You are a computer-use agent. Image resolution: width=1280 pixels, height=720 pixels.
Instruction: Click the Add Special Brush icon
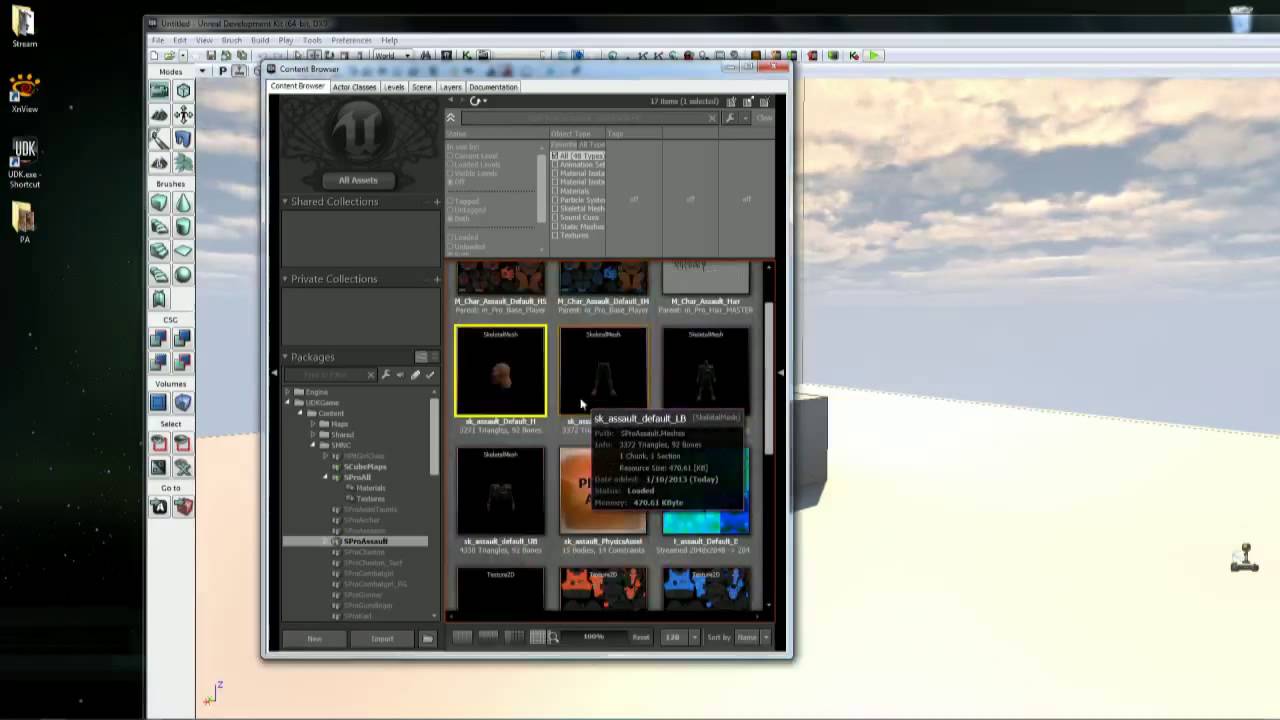pyautogui.click(x=160, y=402)
